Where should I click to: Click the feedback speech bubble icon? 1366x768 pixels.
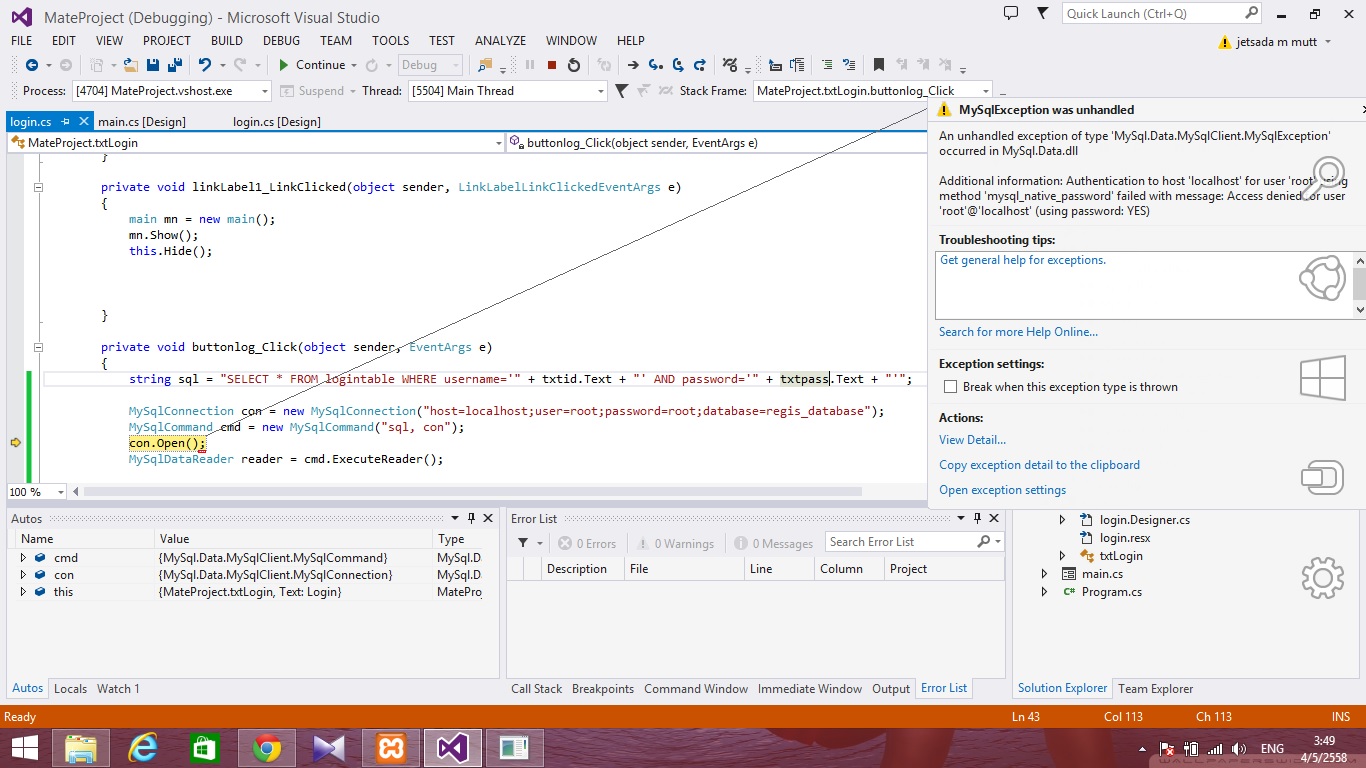click(1011, 13)
